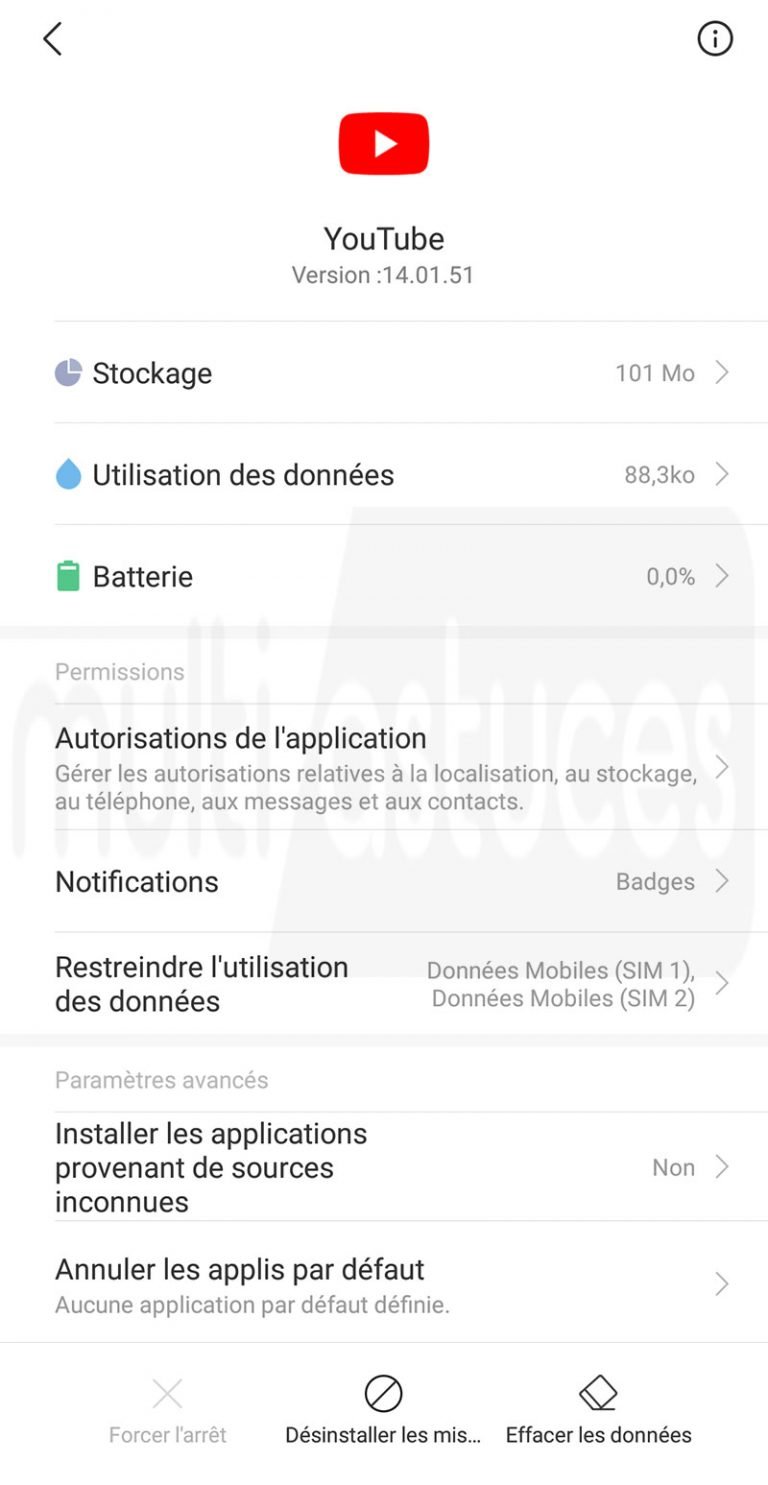The width and height of the screenshot is (768, 1485).
Task: Tap the green Batterie icon
Action: [68, 577]
